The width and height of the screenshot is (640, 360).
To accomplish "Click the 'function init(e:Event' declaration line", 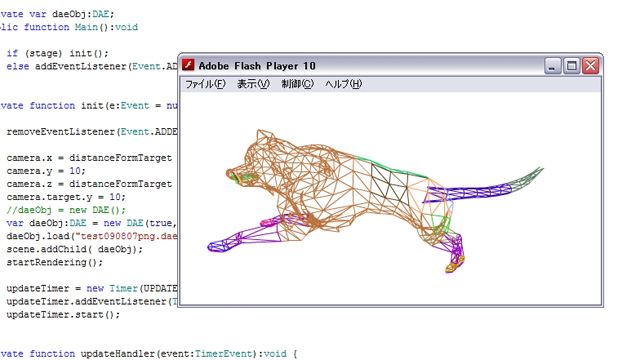I will (x=89, y=106).
